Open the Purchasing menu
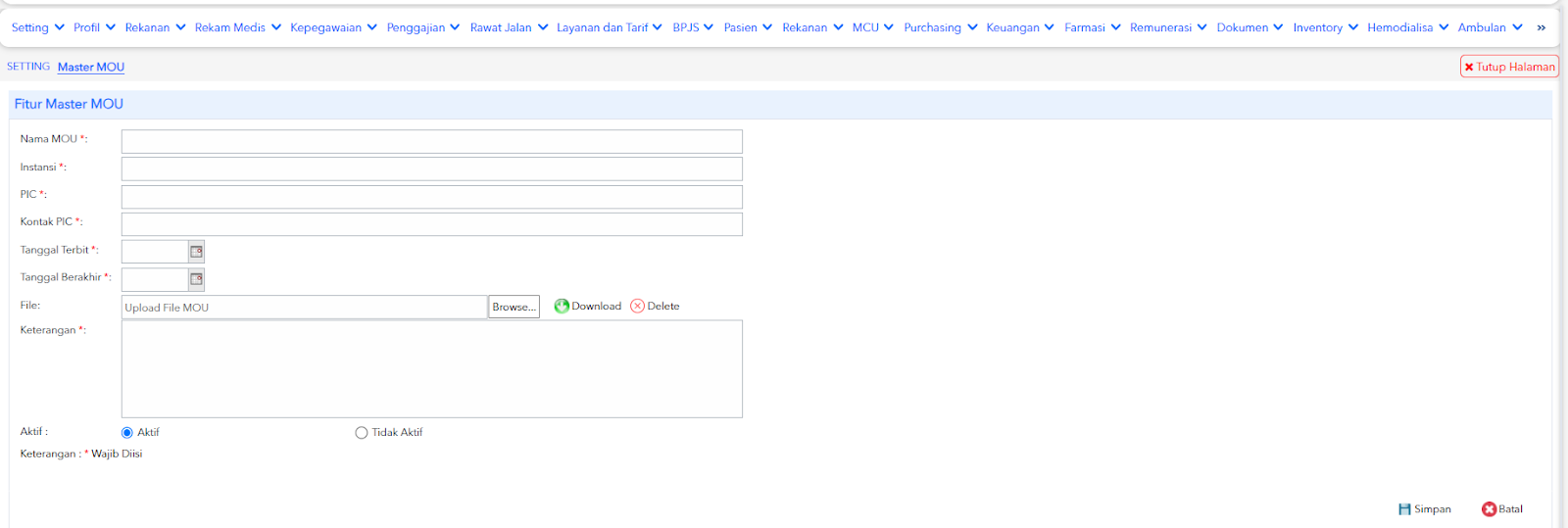 [x=941, y=27]
